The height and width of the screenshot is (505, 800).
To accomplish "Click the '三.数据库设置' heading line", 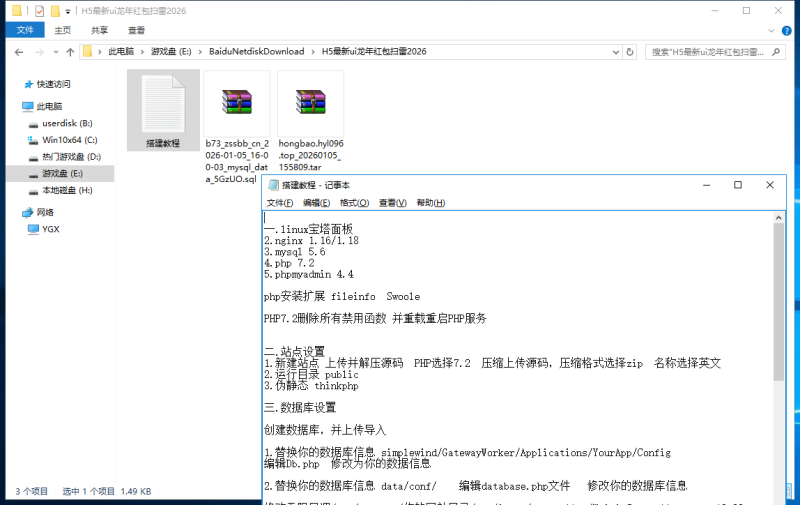I will click(x=300, y=408).
